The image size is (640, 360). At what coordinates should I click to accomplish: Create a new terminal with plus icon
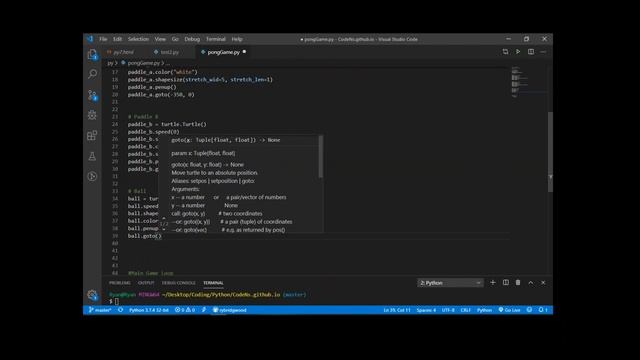493,282
